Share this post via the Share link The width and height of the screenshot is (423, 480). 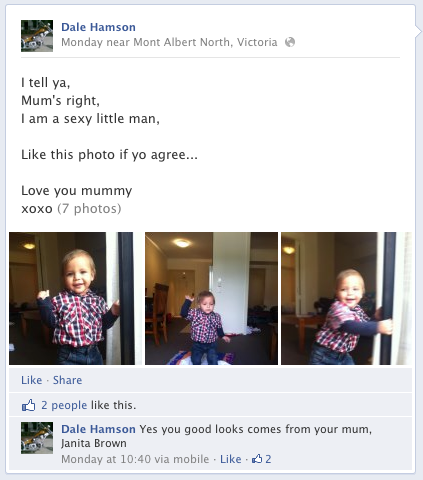click(x=67, y=380)
